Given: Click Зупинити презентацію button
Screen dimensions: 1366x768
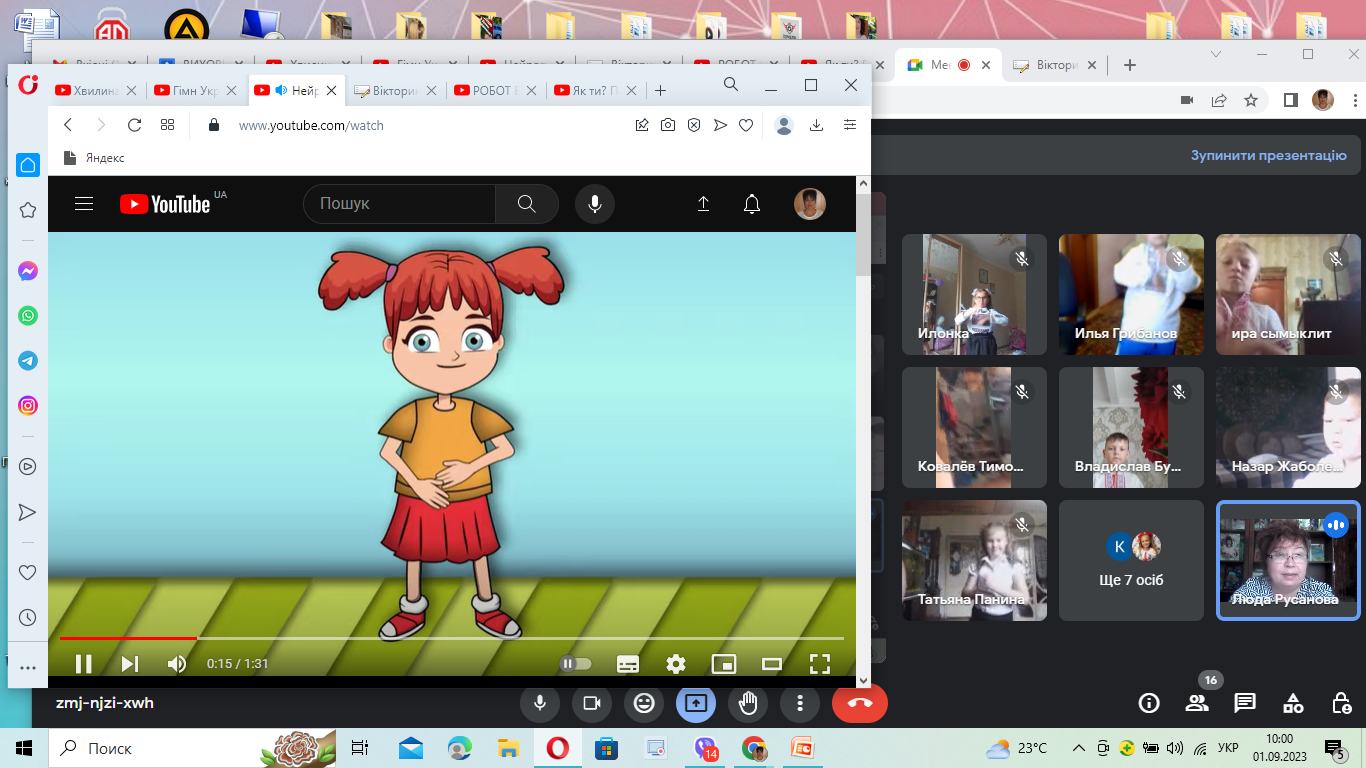Looking at the screenshot, I should [x=1268, y=155].
